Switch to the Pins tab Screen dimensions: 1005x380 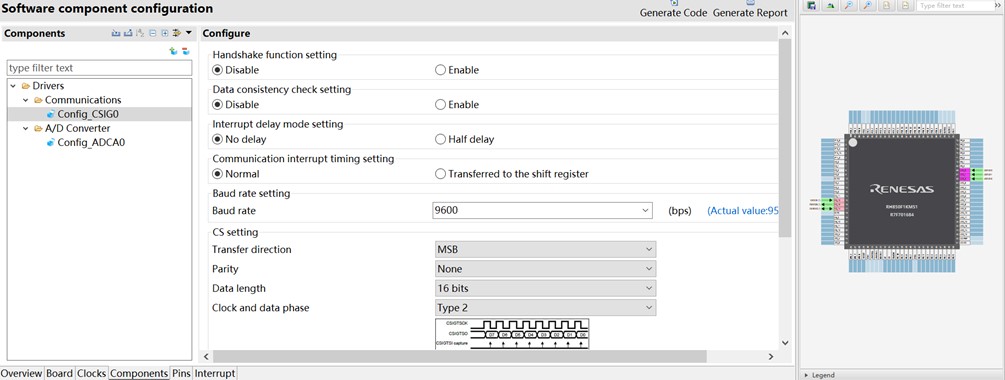(181, 373)
